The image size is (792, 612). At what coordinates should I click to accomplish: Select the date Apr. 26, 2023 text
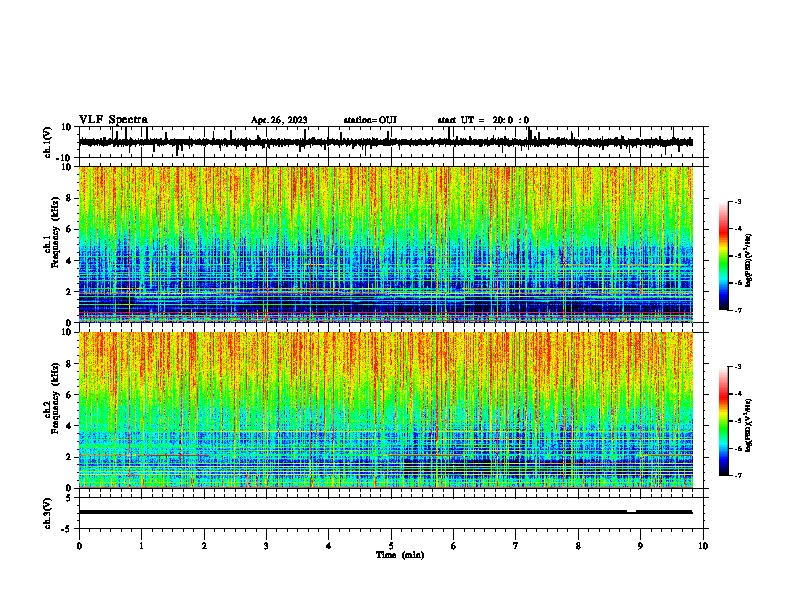click(x=279, y=120)
